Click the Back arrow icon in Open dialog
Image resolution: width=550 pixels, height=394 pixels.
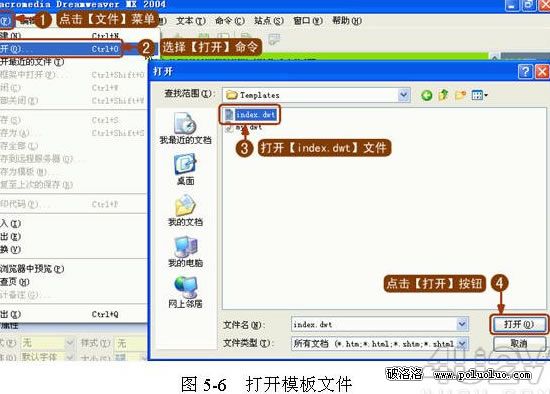[427, 95]
